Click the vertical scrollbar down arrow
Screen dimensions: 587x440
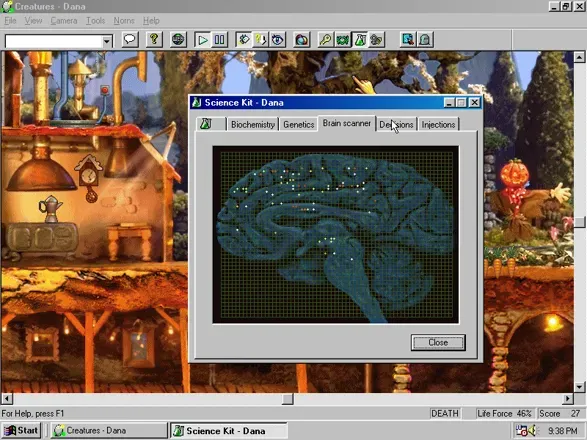tap(579, 387)
